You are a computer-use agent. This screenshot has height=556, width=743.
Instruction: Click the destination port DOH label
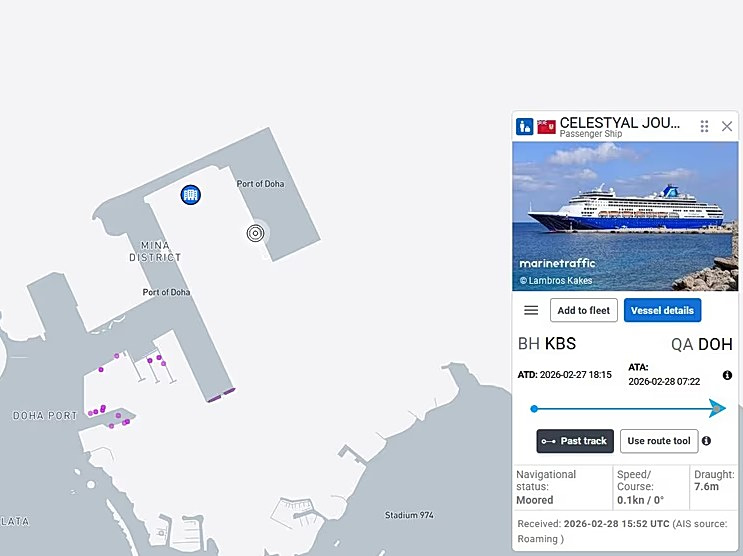tap(715, 344)
